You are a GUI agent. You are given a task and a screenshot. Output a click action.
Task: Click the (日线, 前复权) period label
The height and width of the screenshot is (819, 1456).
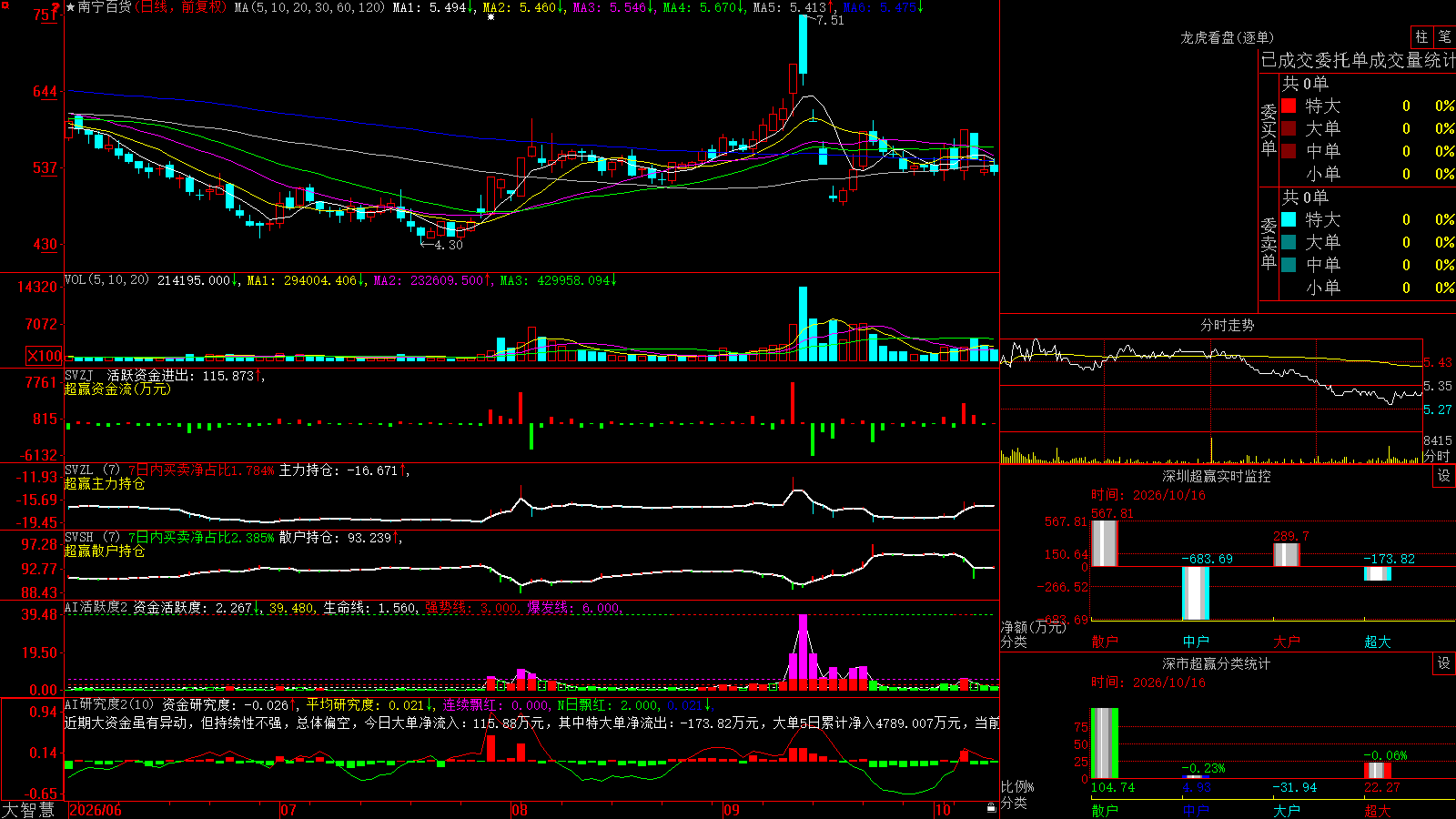click(x=180, y=7)
